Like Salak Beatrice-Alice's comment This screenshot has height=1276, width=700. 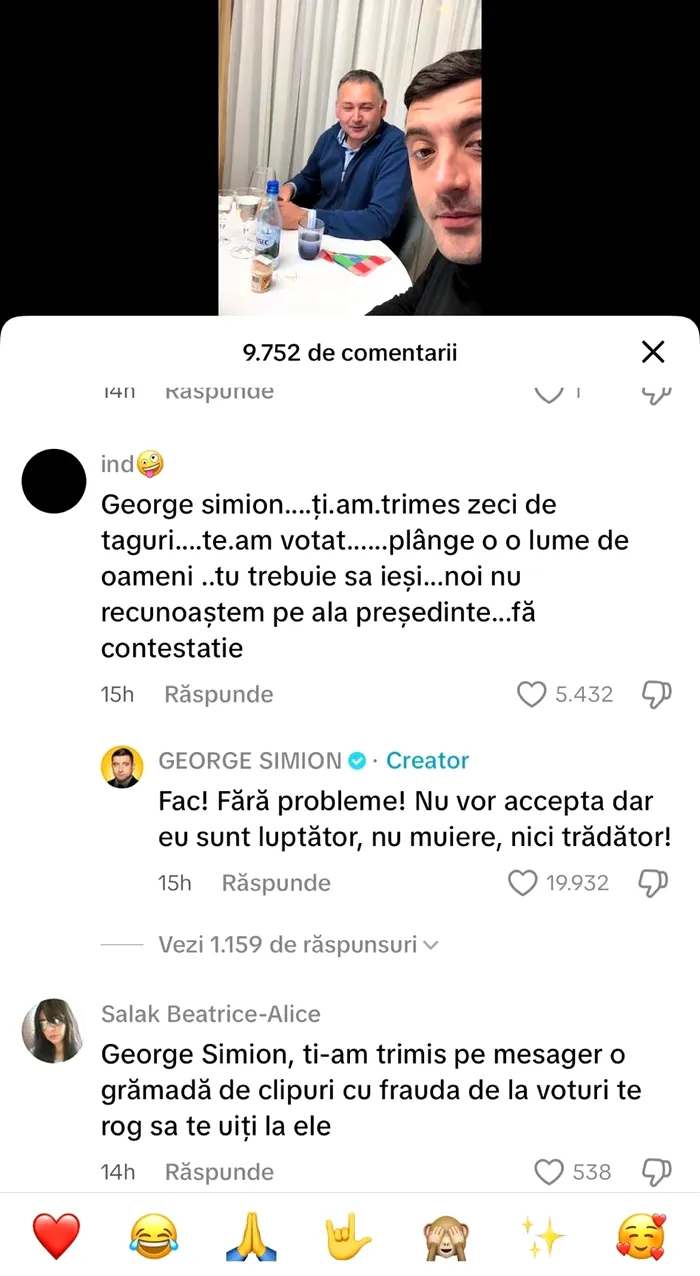(x=549, y=1171)
